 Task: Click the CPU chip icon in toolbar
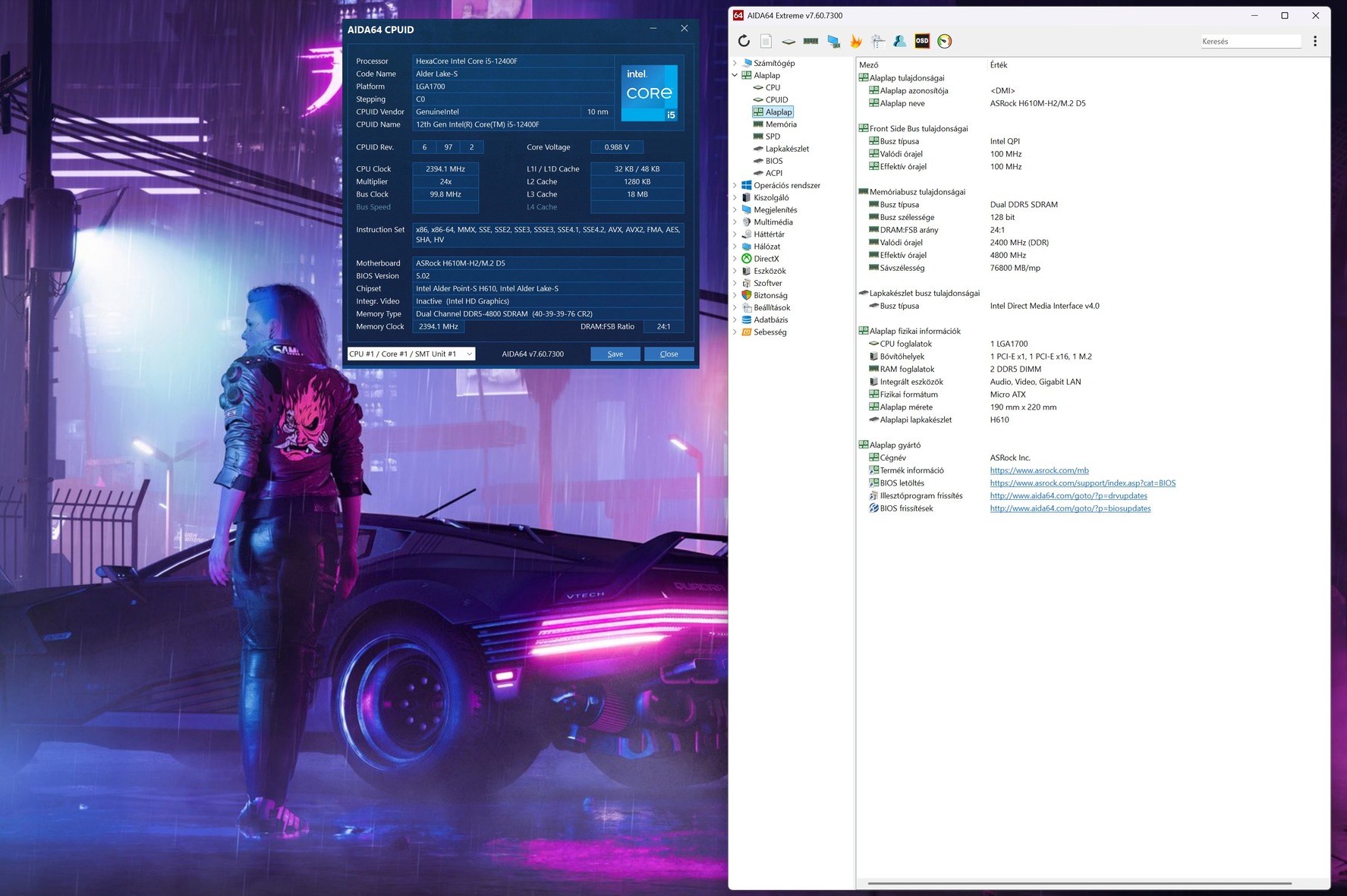coord(788,41)
